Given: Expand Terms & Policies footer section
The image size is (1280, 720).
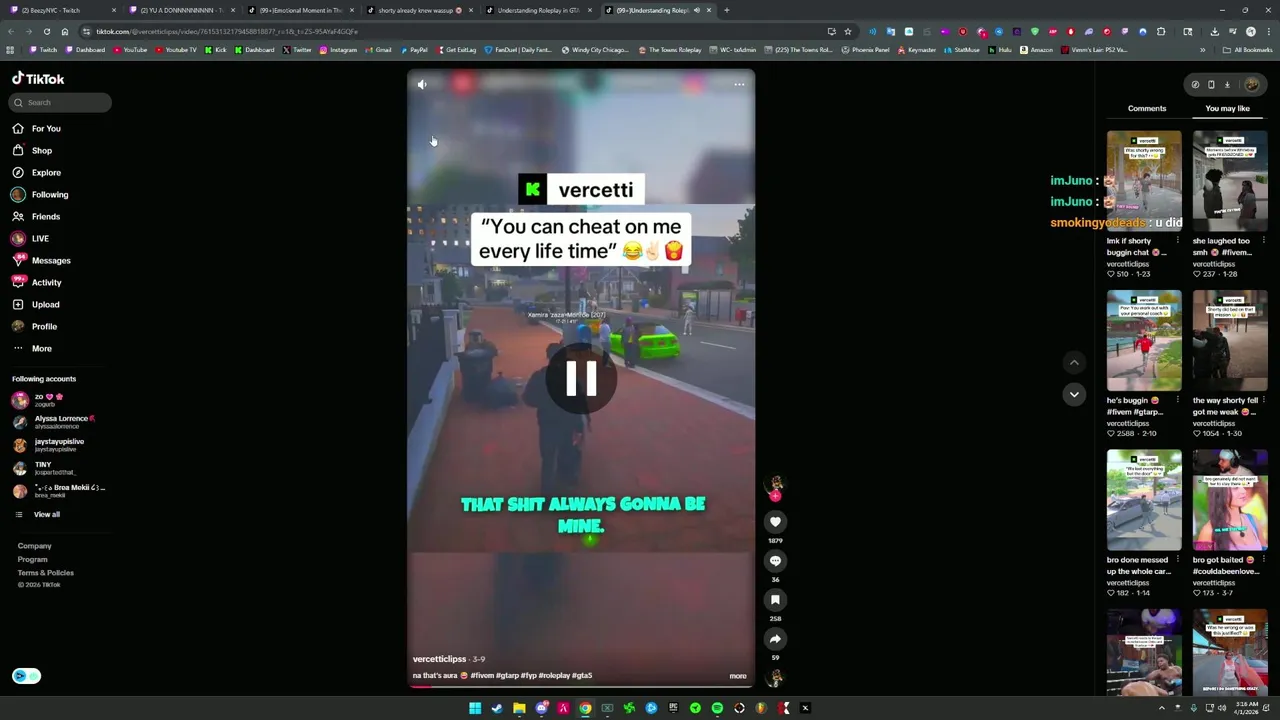Looking at the screenshot, I should click(45, 572).
